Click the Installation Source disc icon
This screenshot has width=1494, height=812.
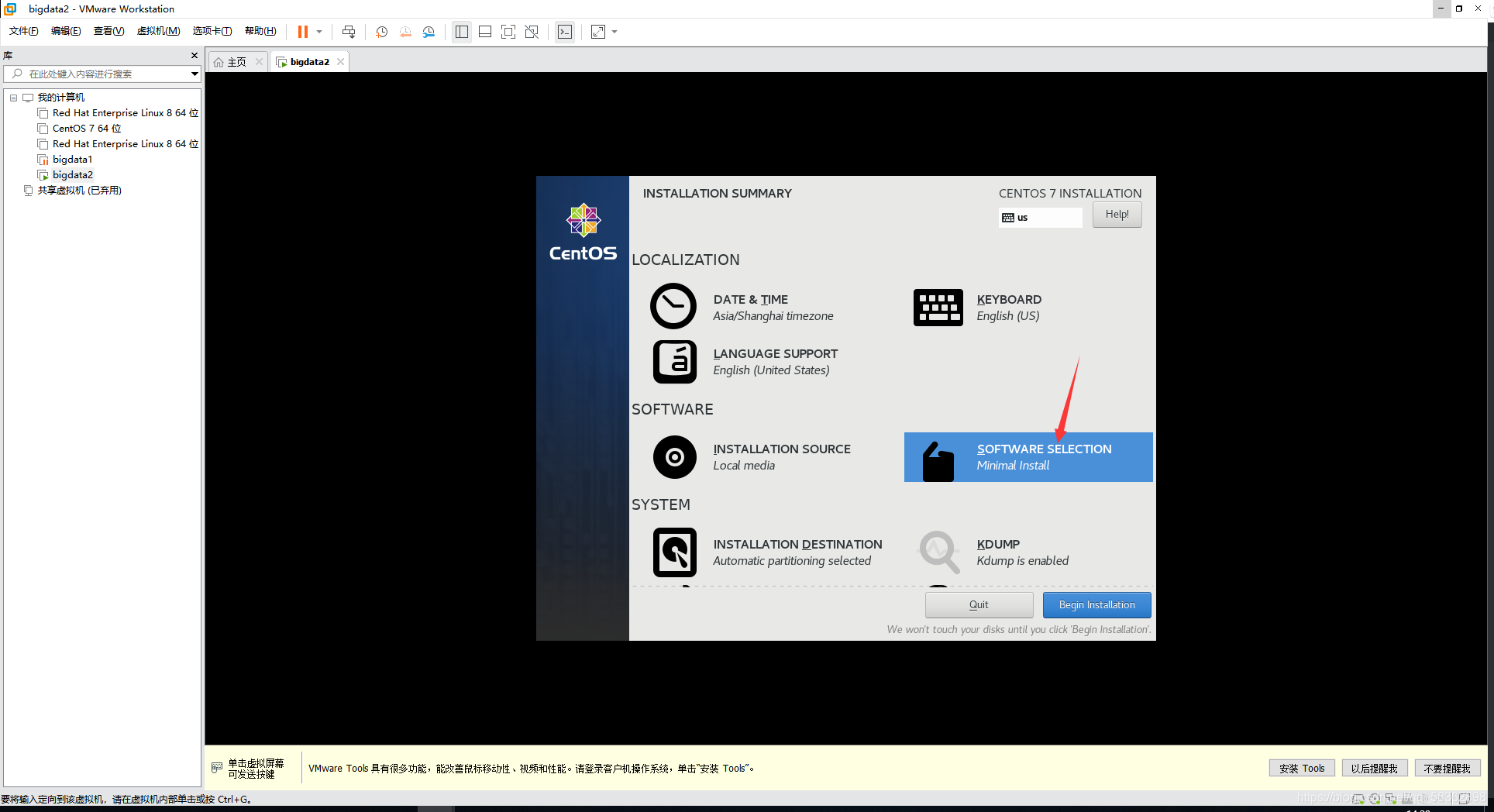[674, 457]
